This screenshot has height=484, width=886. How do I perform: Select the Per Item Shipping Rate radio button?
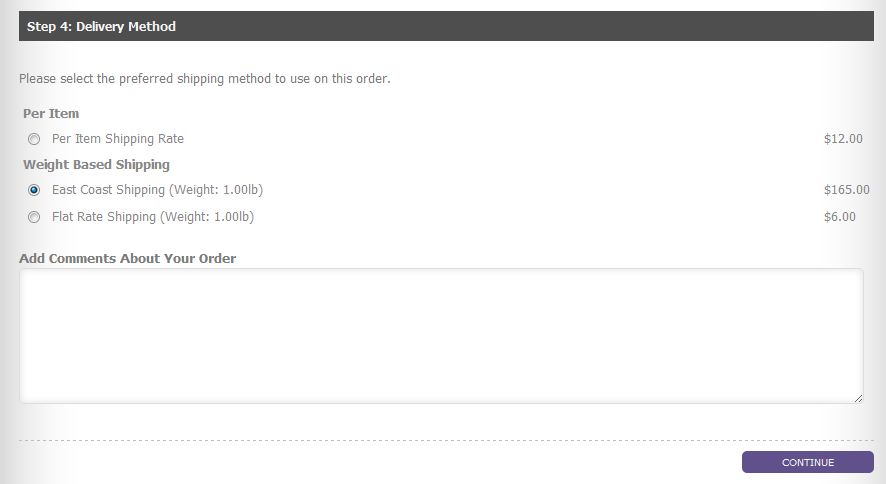coord(34,139)
